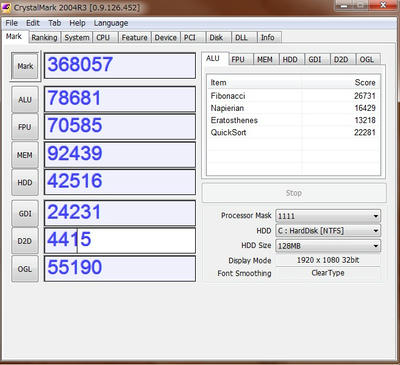Select the Fibonacci row in score list
This screenshot has width=400, height=365.
point(293,96)
